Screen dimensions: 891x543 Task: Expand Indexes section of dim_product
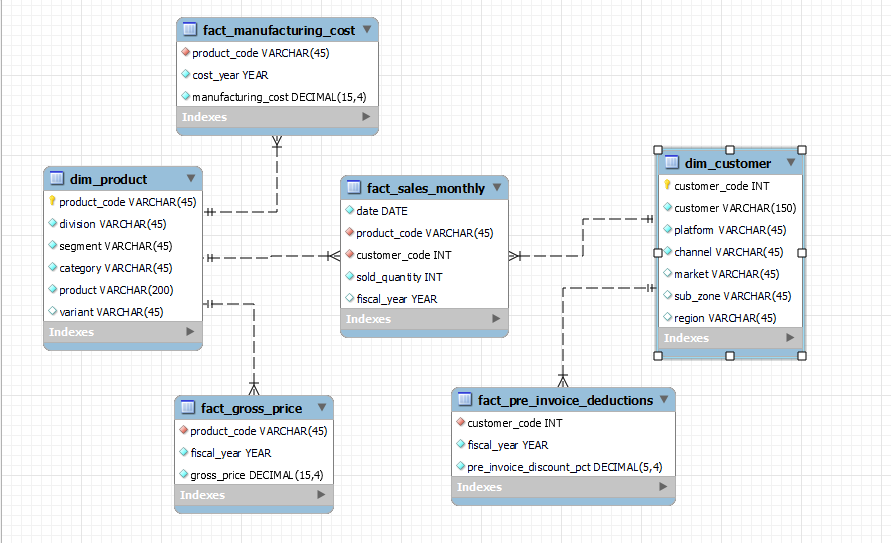click(x=190, y=331)
